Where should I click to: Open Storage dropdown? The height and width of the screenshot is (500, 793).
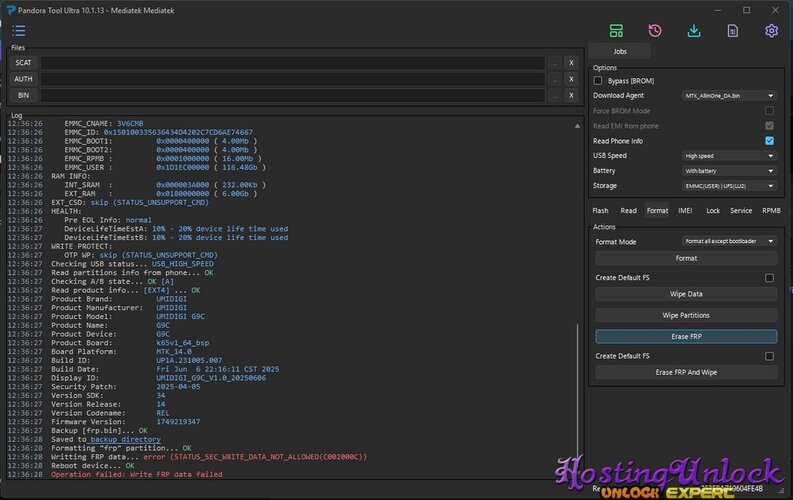click(x=729, y=186)
